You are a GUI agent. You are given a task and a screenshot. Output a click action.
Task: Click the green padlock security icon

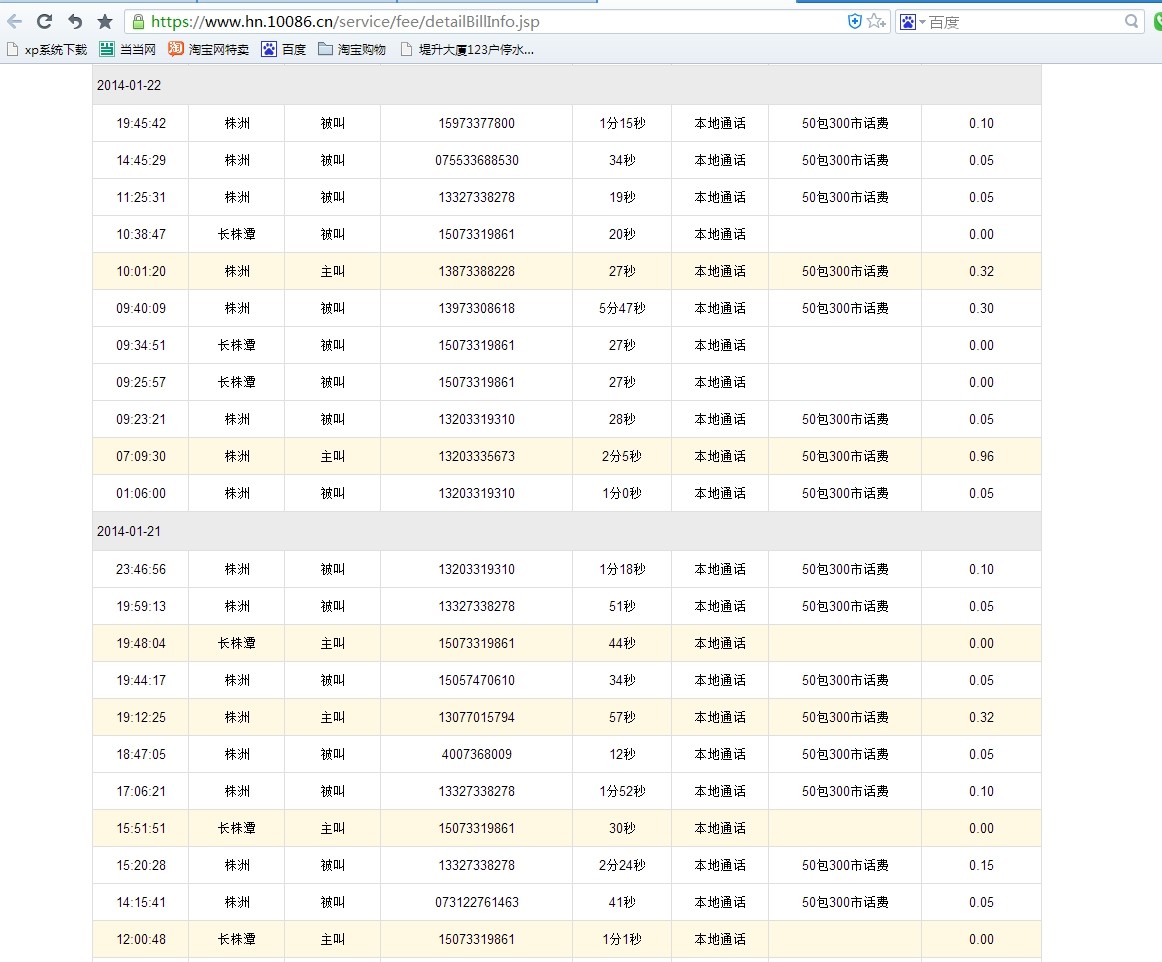[x=138, y=21]
